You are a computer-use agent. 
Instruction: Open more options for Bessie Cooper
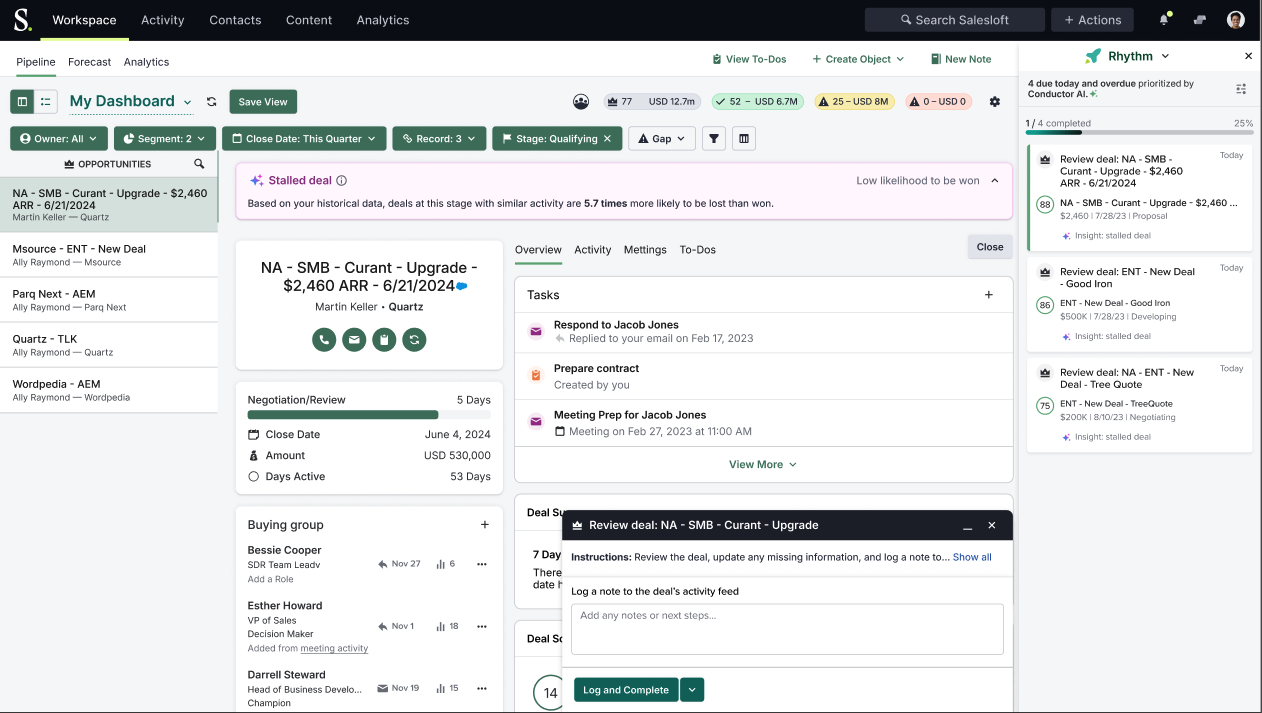[x=482, y=564]
